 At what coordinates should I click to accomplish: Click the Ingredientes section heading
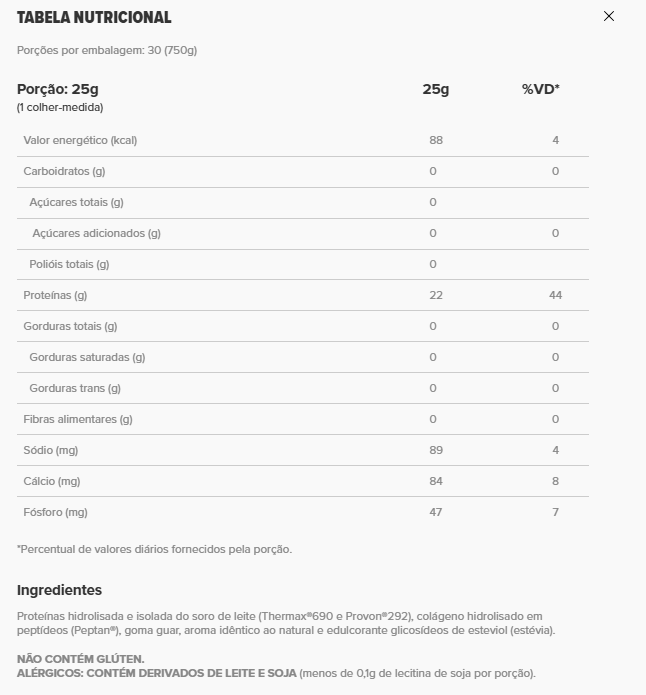[59, 590]
